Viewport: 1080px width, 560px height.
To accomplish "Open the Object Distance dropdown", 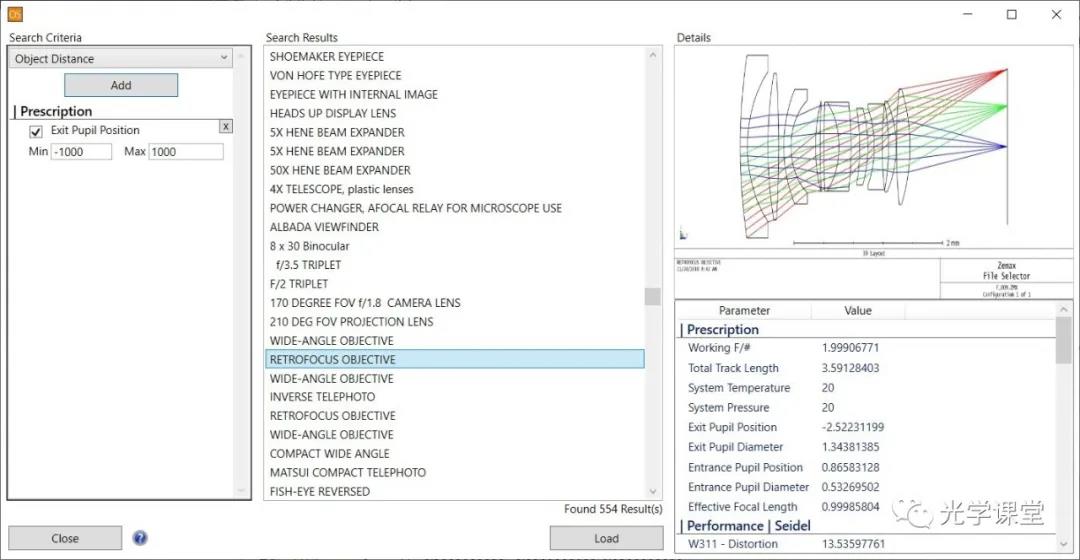I will (x=120, y=59).
